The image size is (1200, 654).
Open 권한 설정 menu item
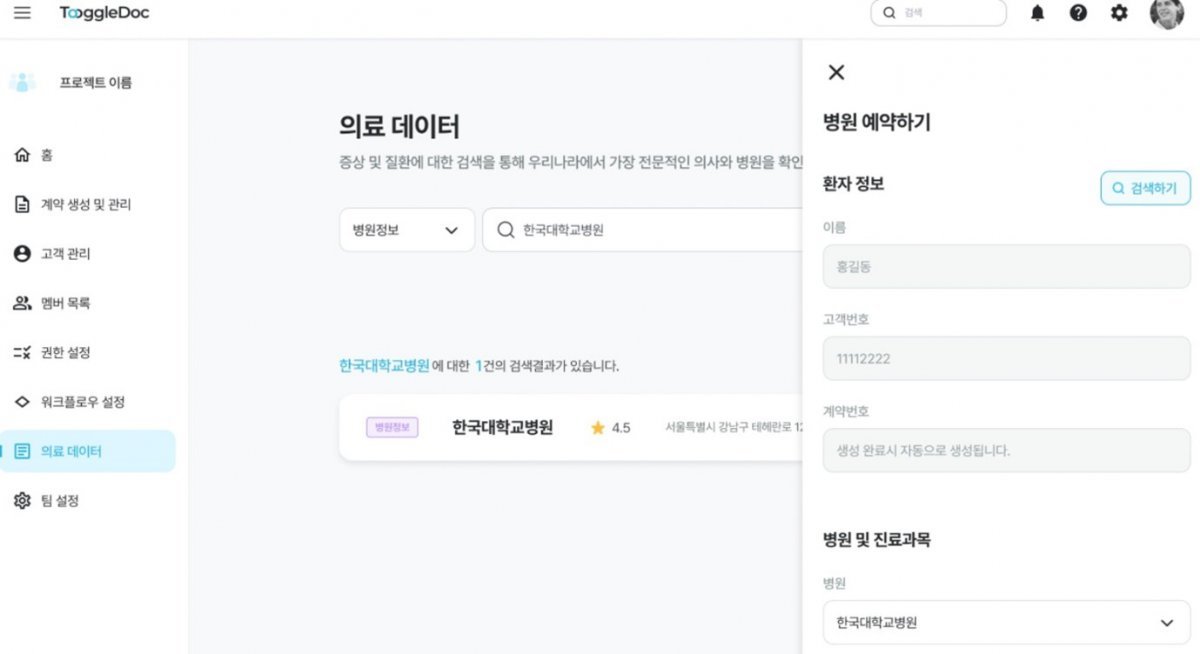pyautogui.click(x=65, y=353)
